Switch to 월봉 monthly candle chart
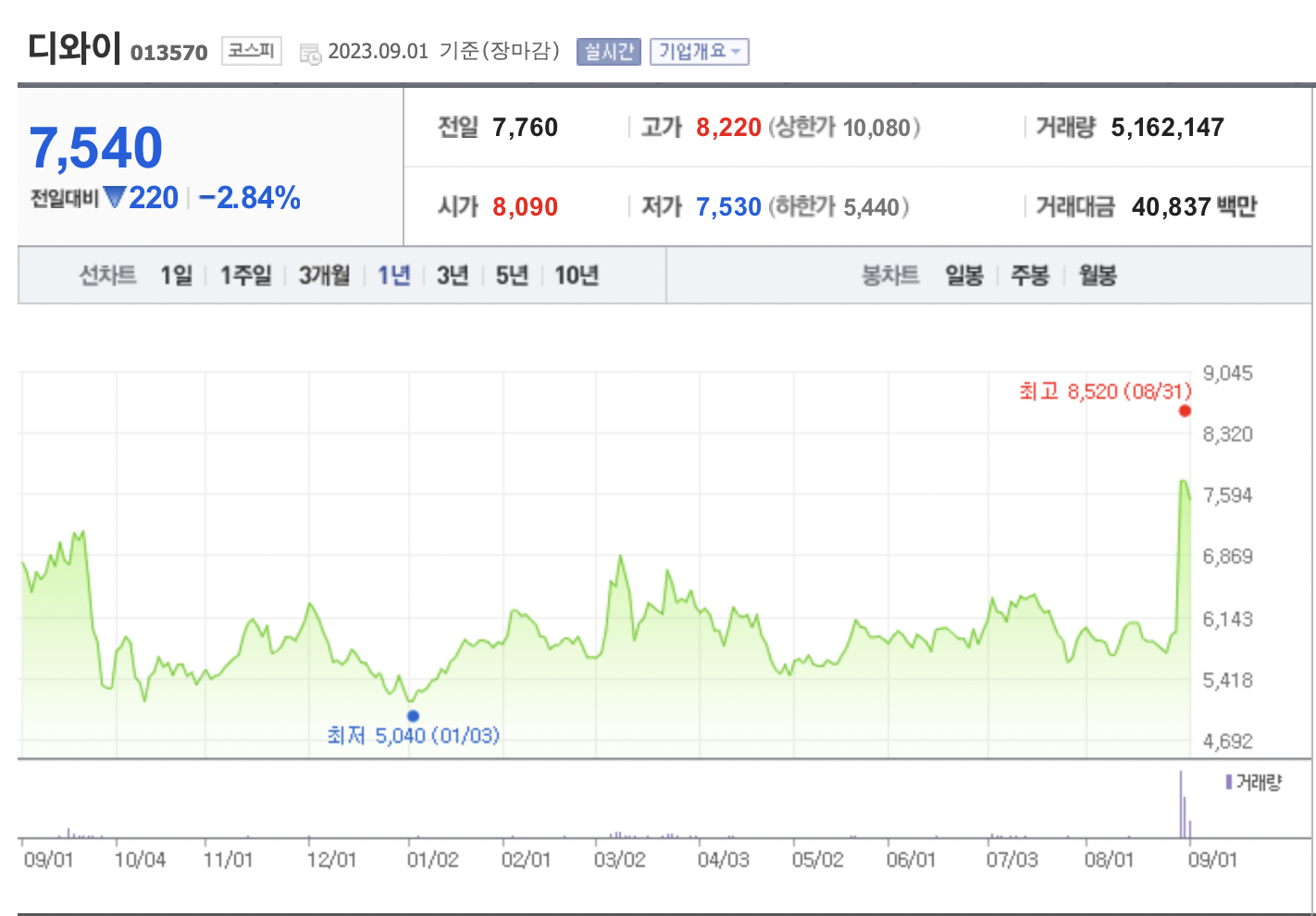 [1098, 275]
